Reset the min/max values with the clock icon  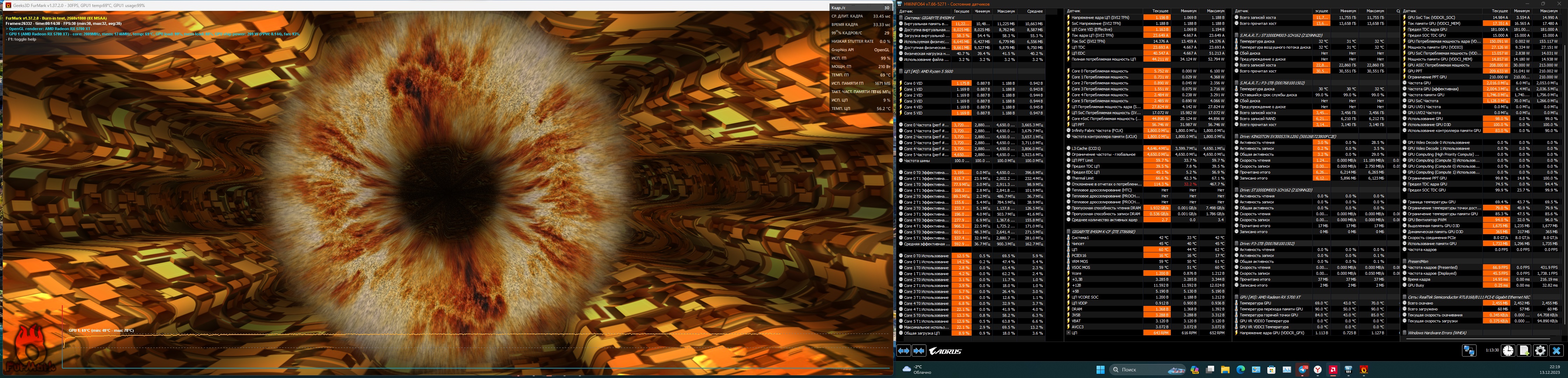1508,351
